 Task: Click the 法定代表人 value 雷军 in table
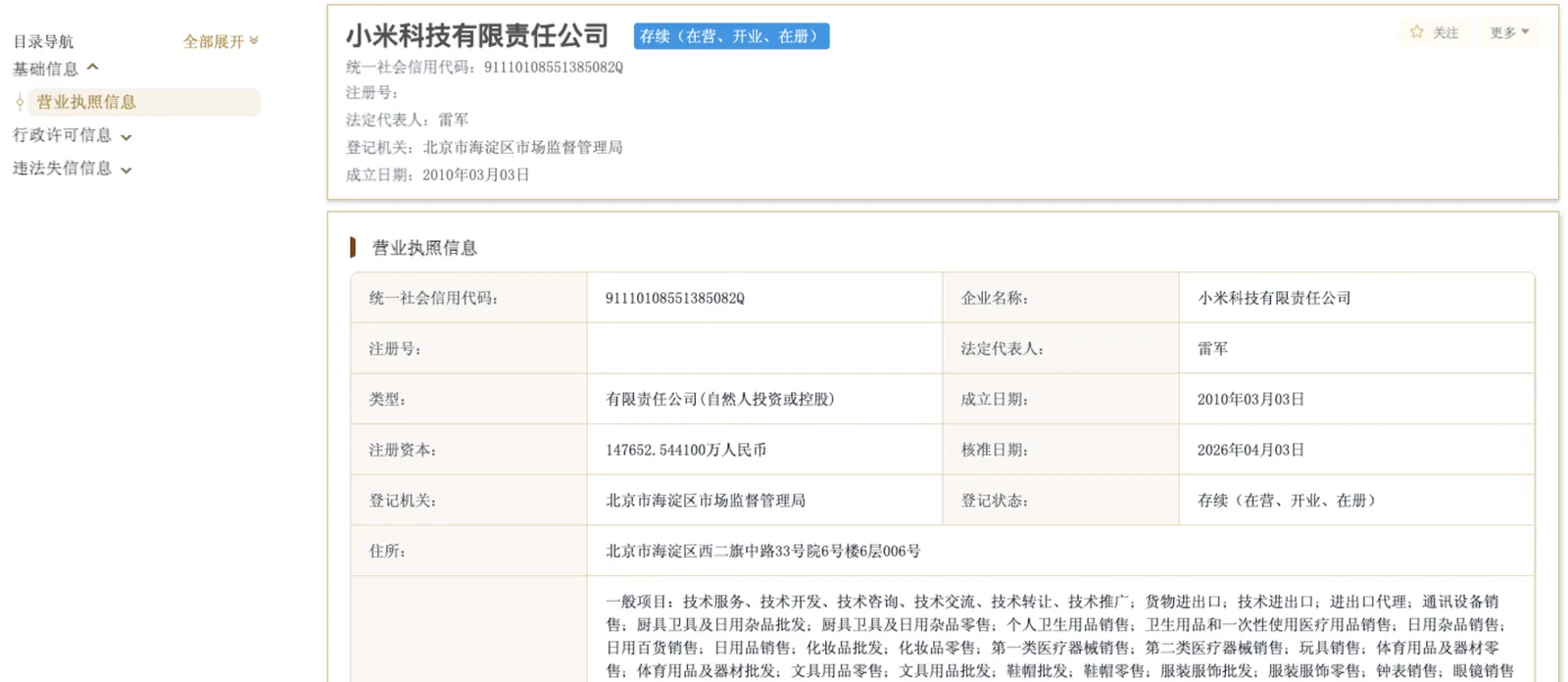(x=1212, y=349)
